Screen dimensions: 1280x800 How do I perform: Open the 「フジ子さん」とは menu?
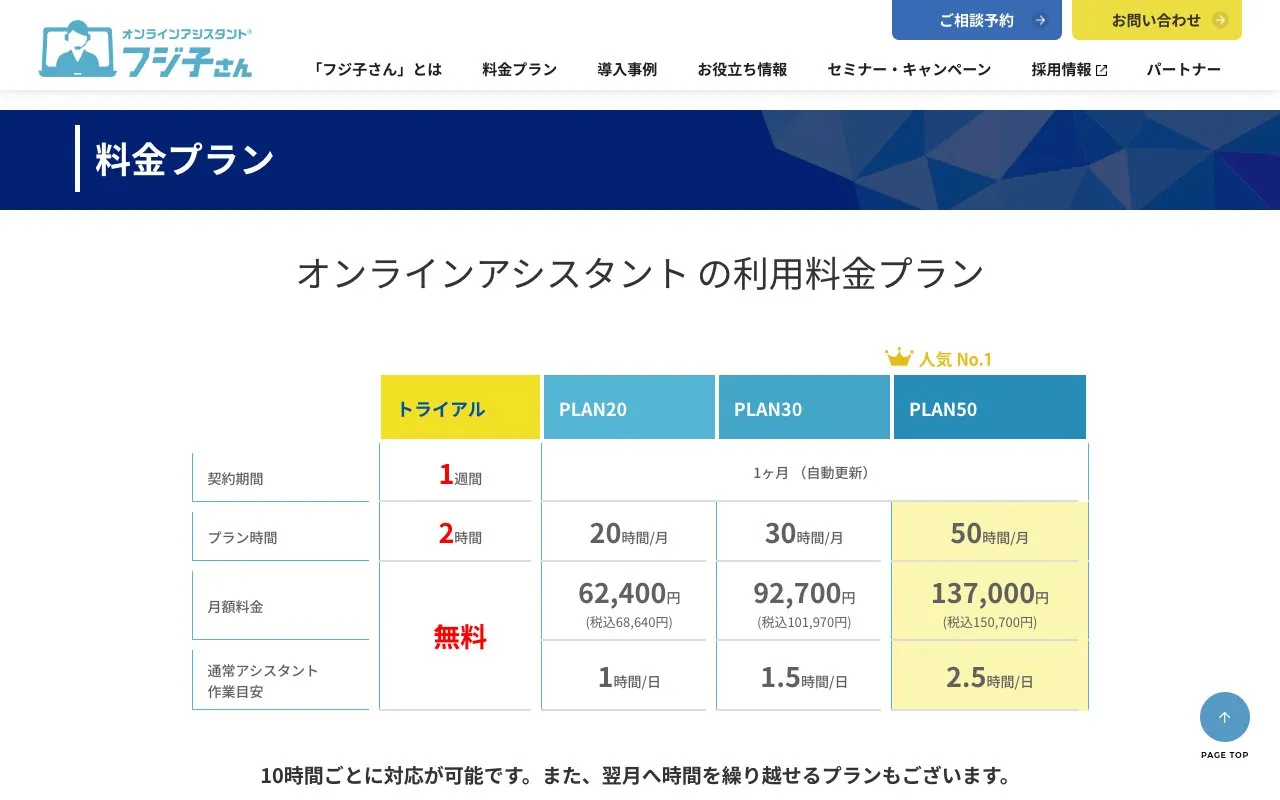(x=377, y=69)
